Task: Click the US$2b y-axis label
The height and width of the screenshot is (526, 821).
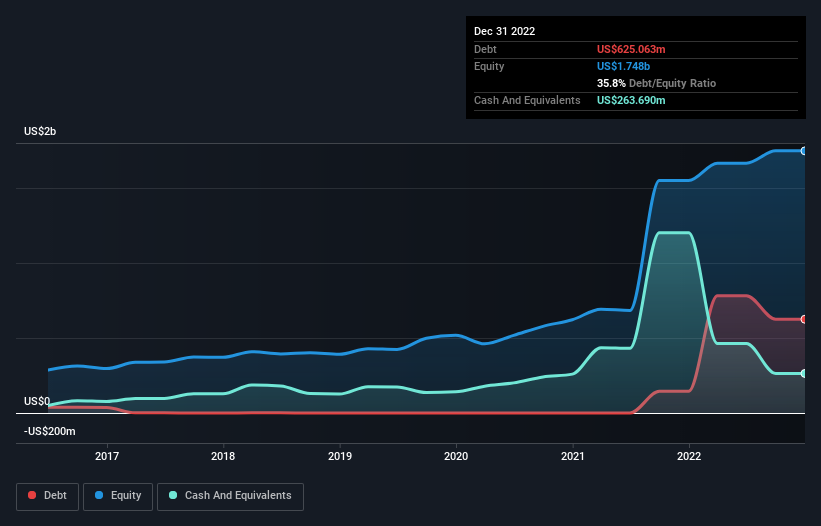Action: coord(40,131)
